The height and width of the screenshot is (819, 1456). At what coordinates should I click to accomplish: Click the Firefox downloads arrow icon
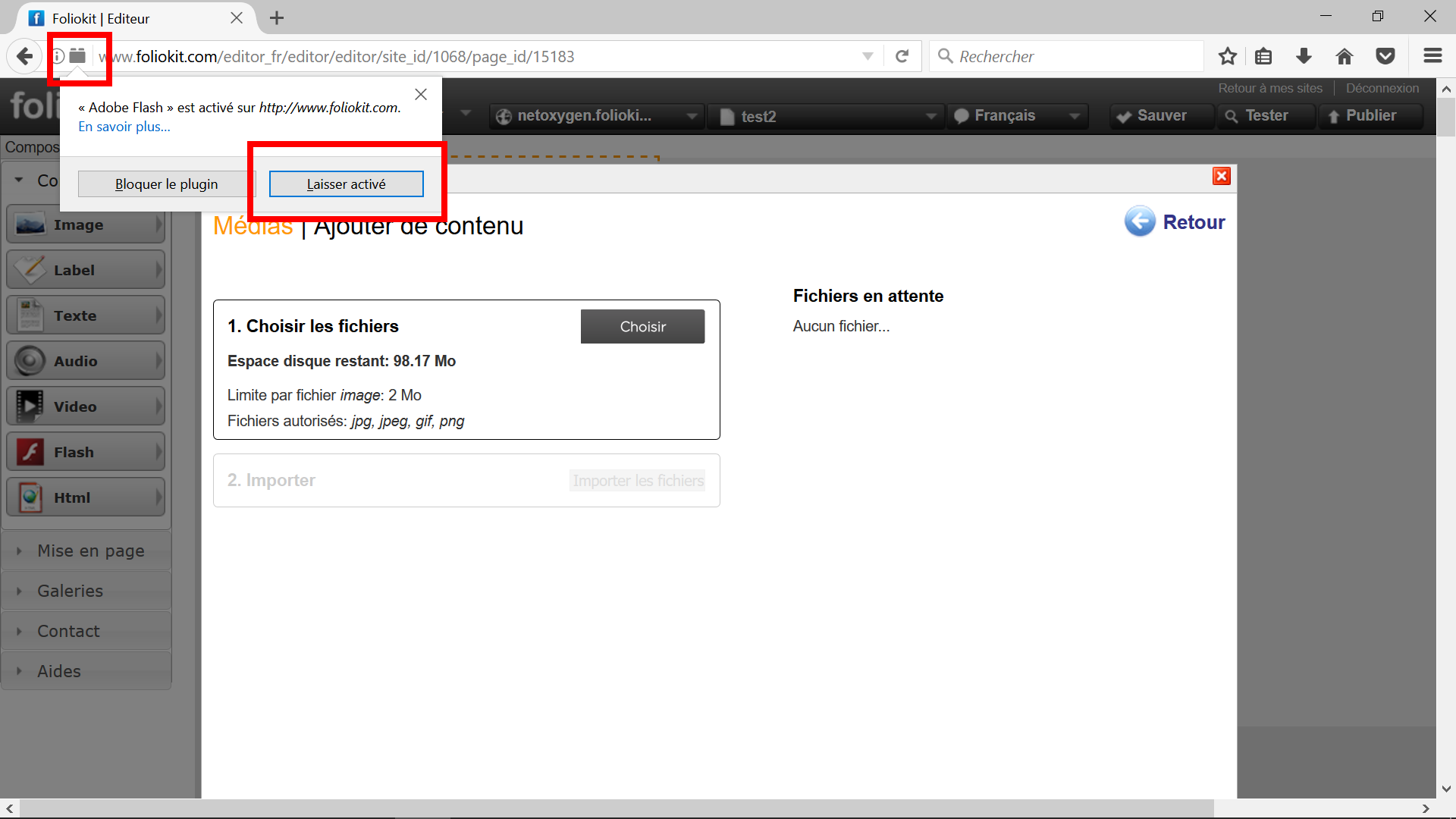pyautogui.click(x=1304, y=56)
